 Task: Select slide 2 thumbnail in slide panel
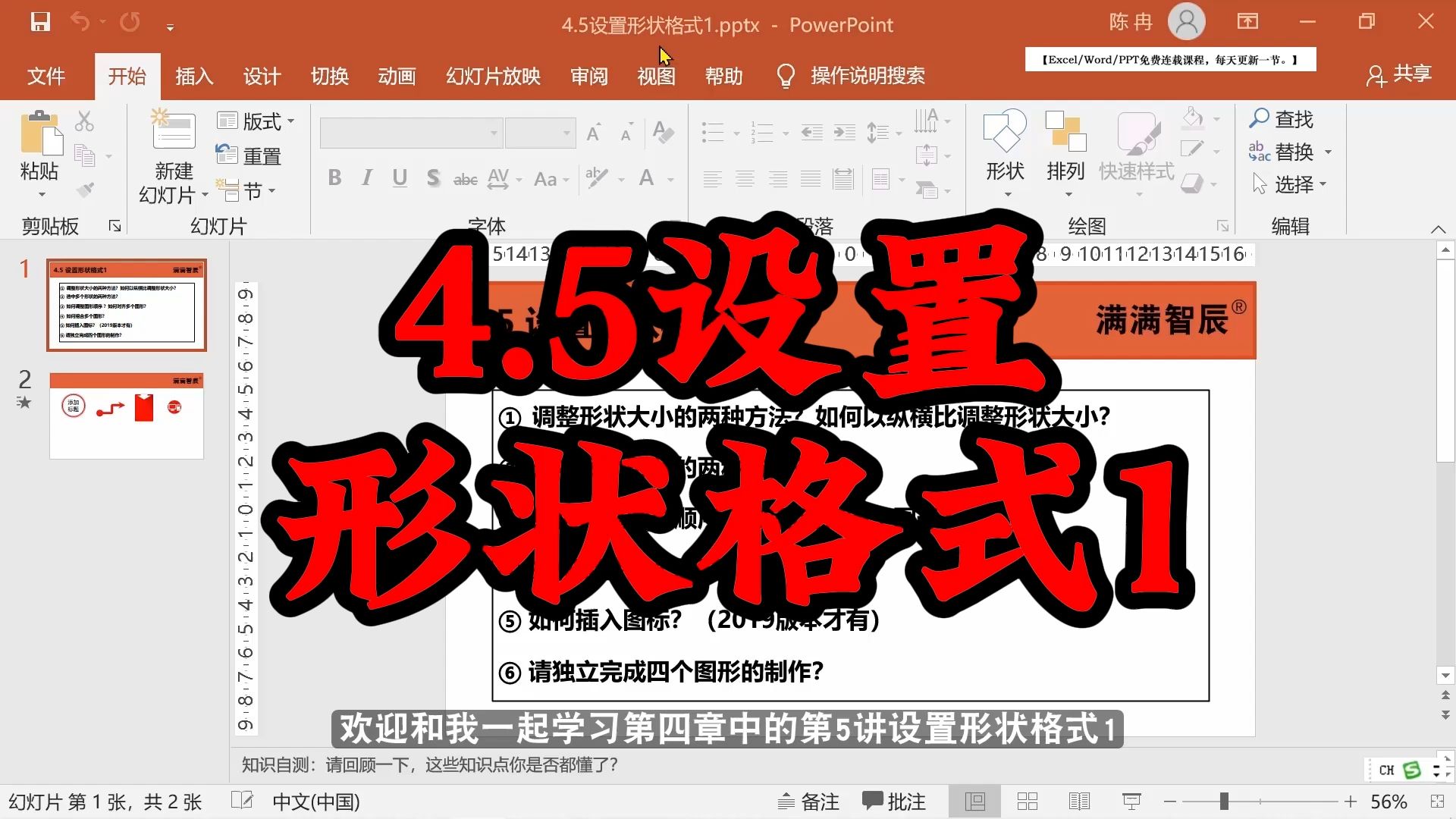point(126,415)
